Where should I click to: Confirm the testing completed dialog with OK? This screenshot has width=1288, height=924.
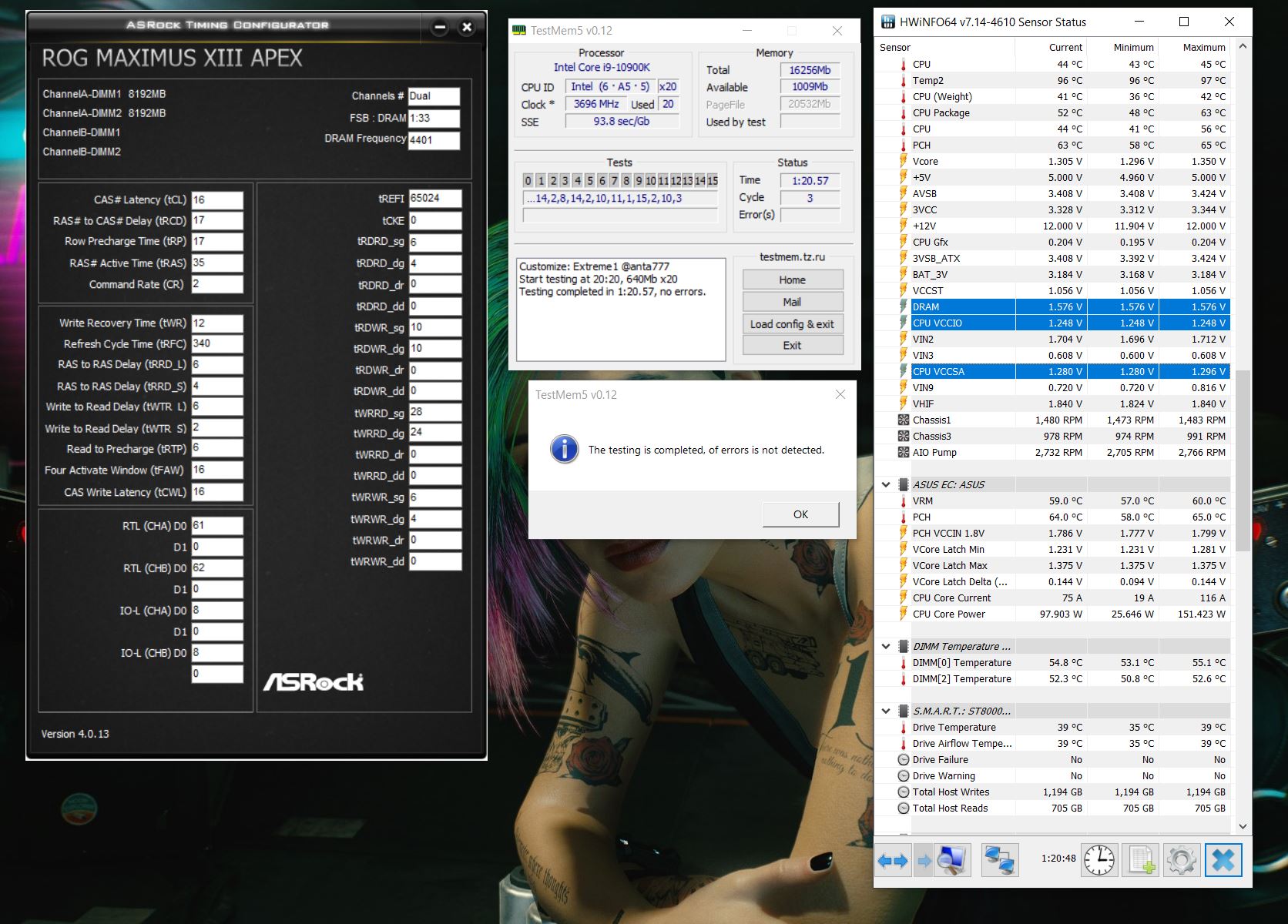click(800, 514)
